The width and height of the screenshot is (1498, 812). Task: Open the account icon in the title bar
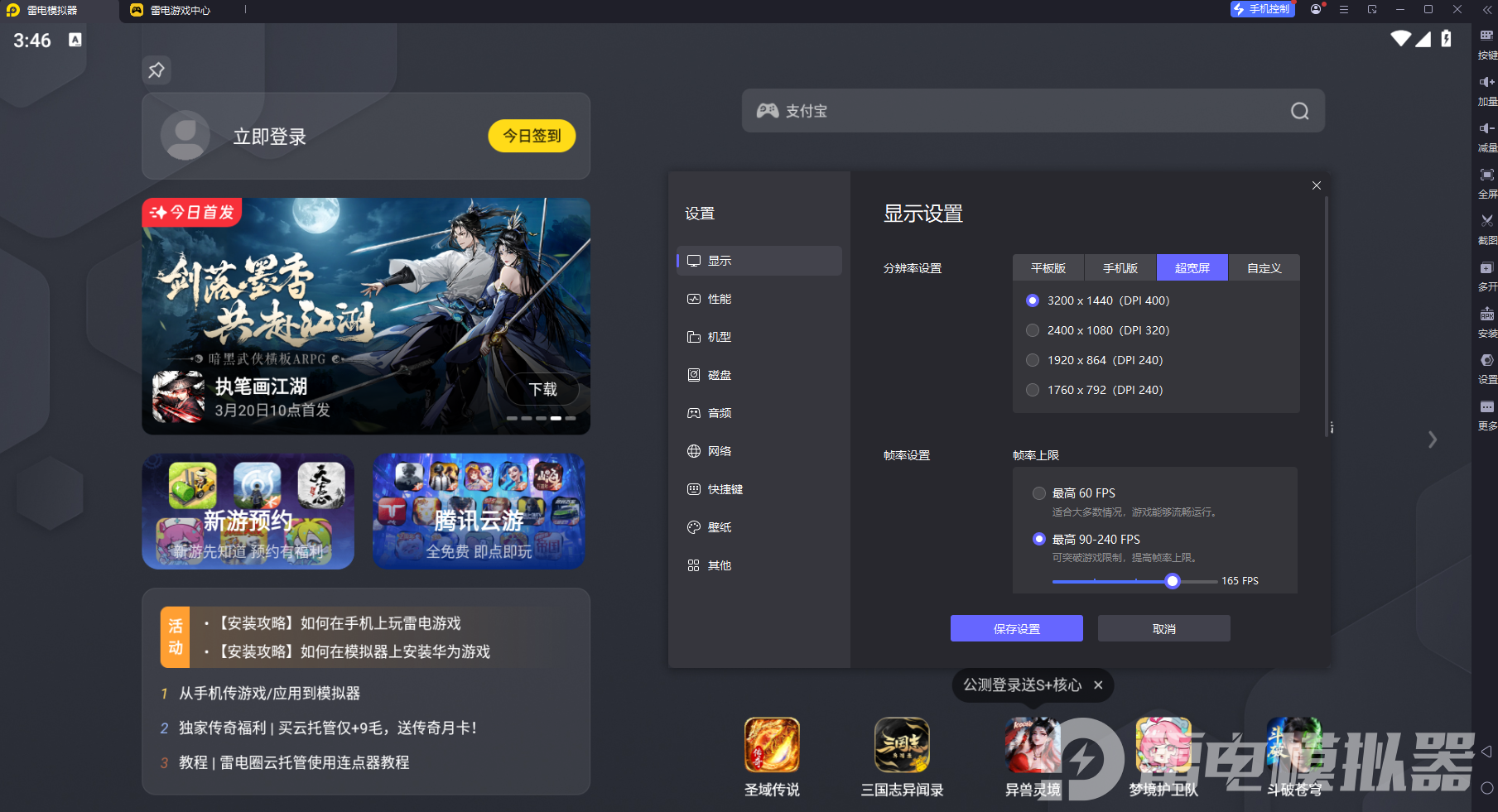1316,9
